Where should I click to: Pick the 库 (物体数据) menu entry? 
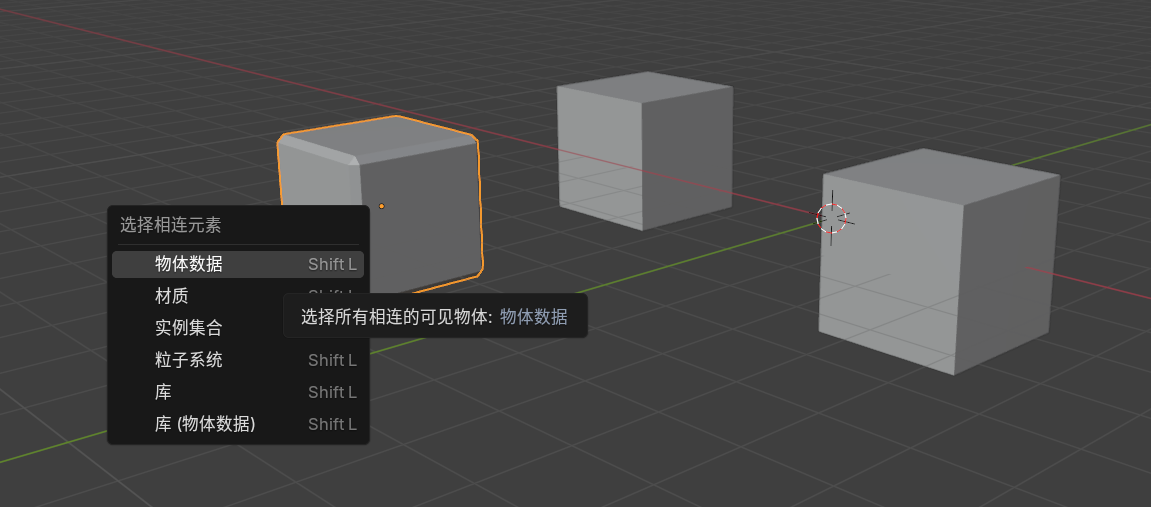coord(238,424)
